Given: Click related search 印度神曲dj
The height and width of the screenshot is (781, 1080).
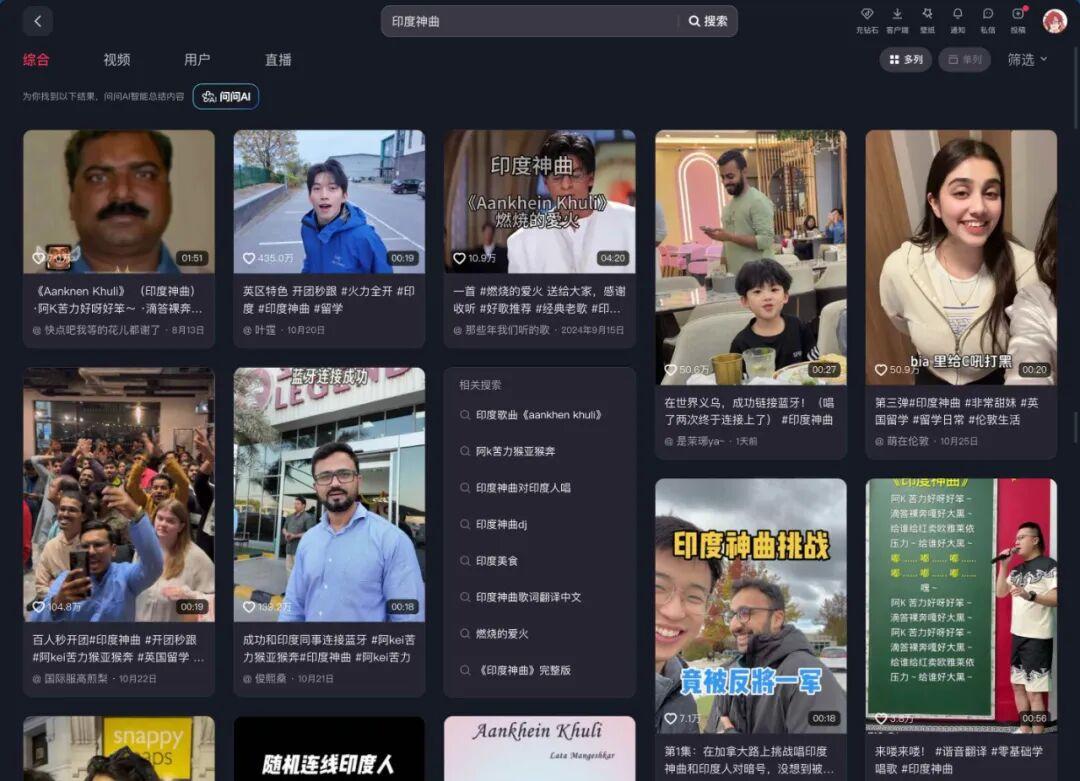Looking at the screenshot, I should point(501,524).
